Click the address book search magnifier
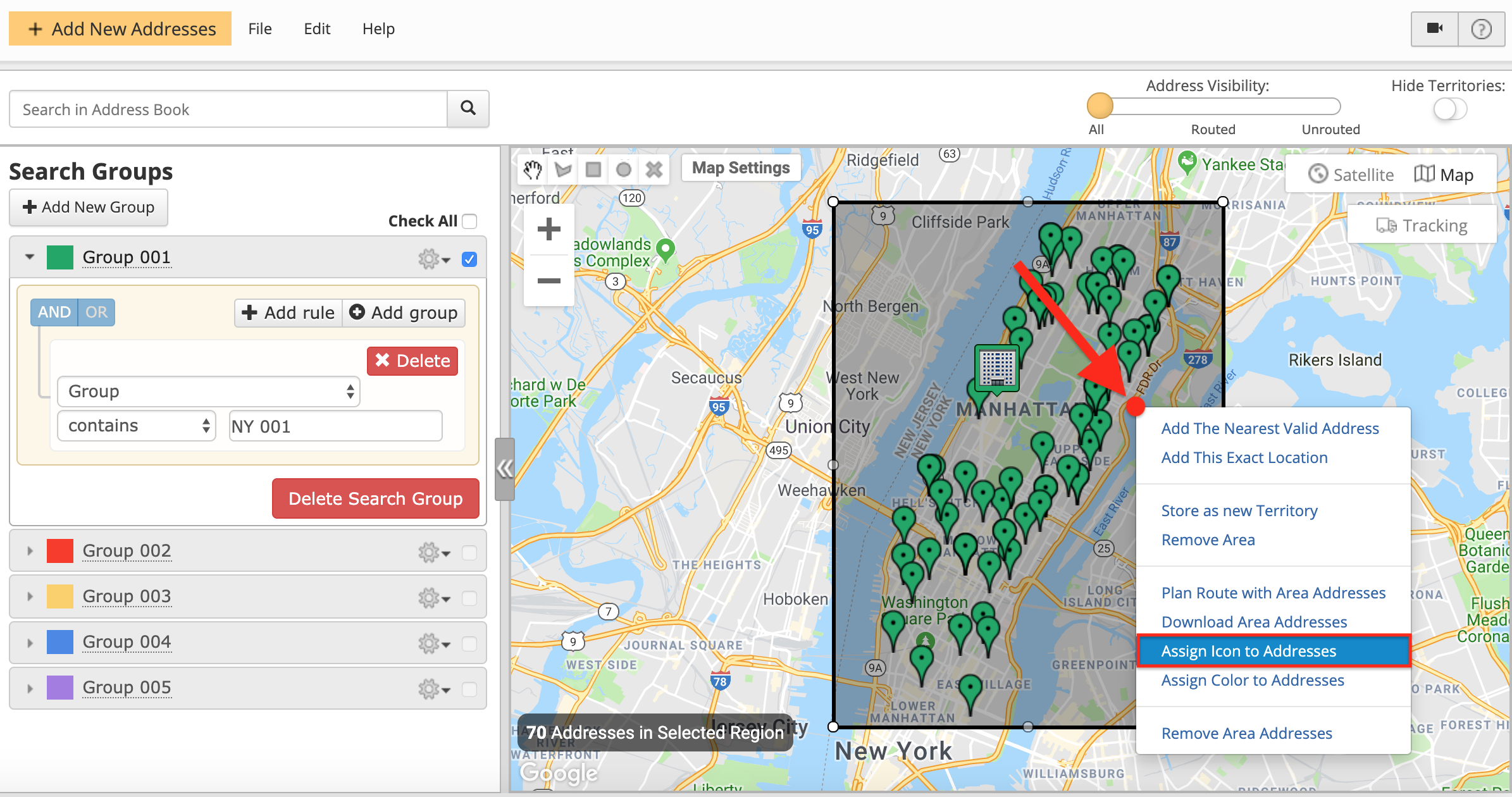 click(468, 109)
